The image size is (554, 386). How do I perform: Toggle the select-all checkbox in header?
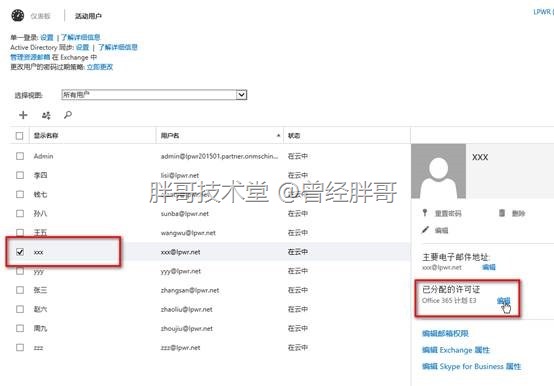[19, 136]
